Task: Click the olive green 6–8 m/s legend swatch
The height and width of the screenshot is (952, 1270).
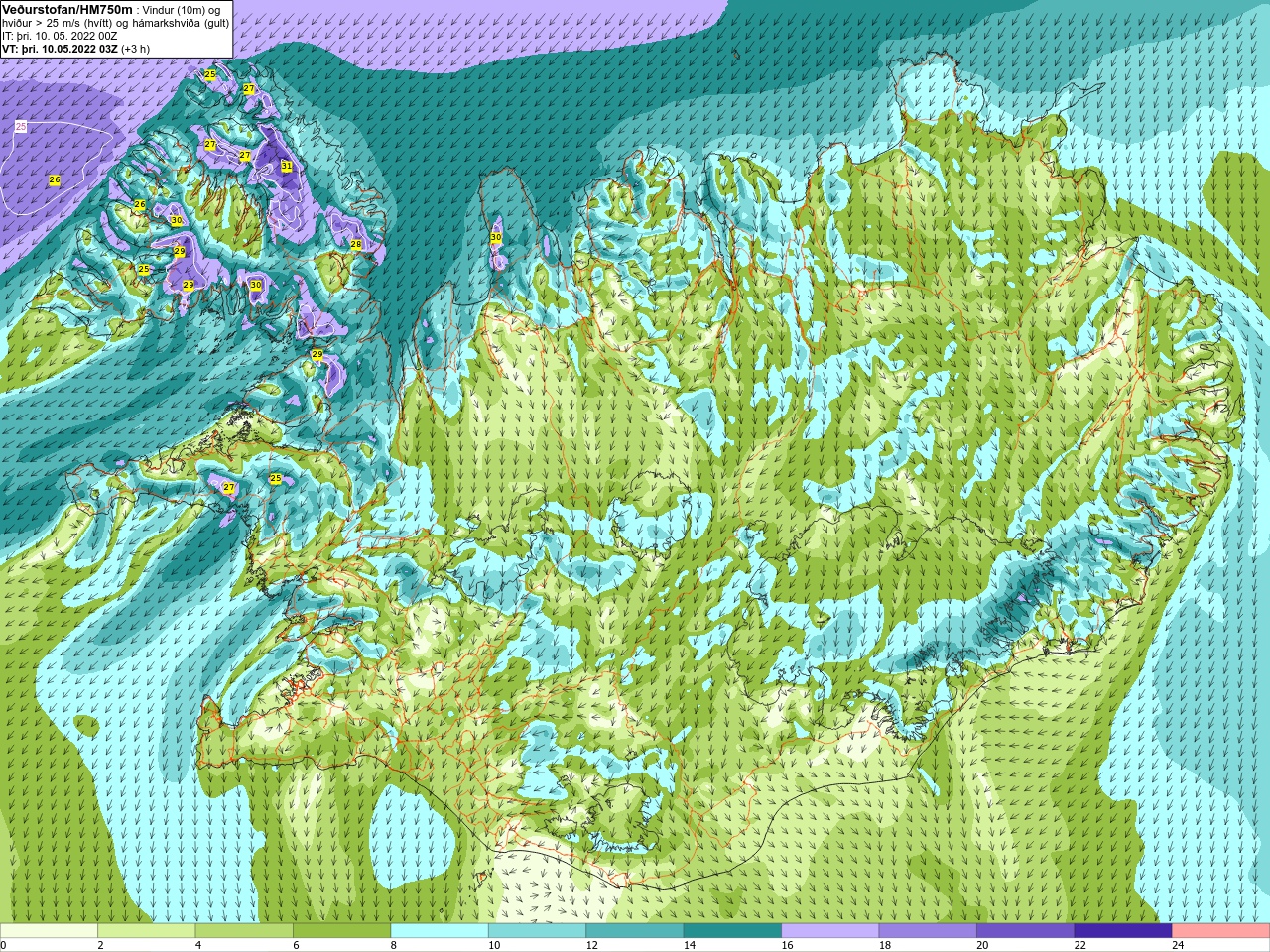Action: 342,931
